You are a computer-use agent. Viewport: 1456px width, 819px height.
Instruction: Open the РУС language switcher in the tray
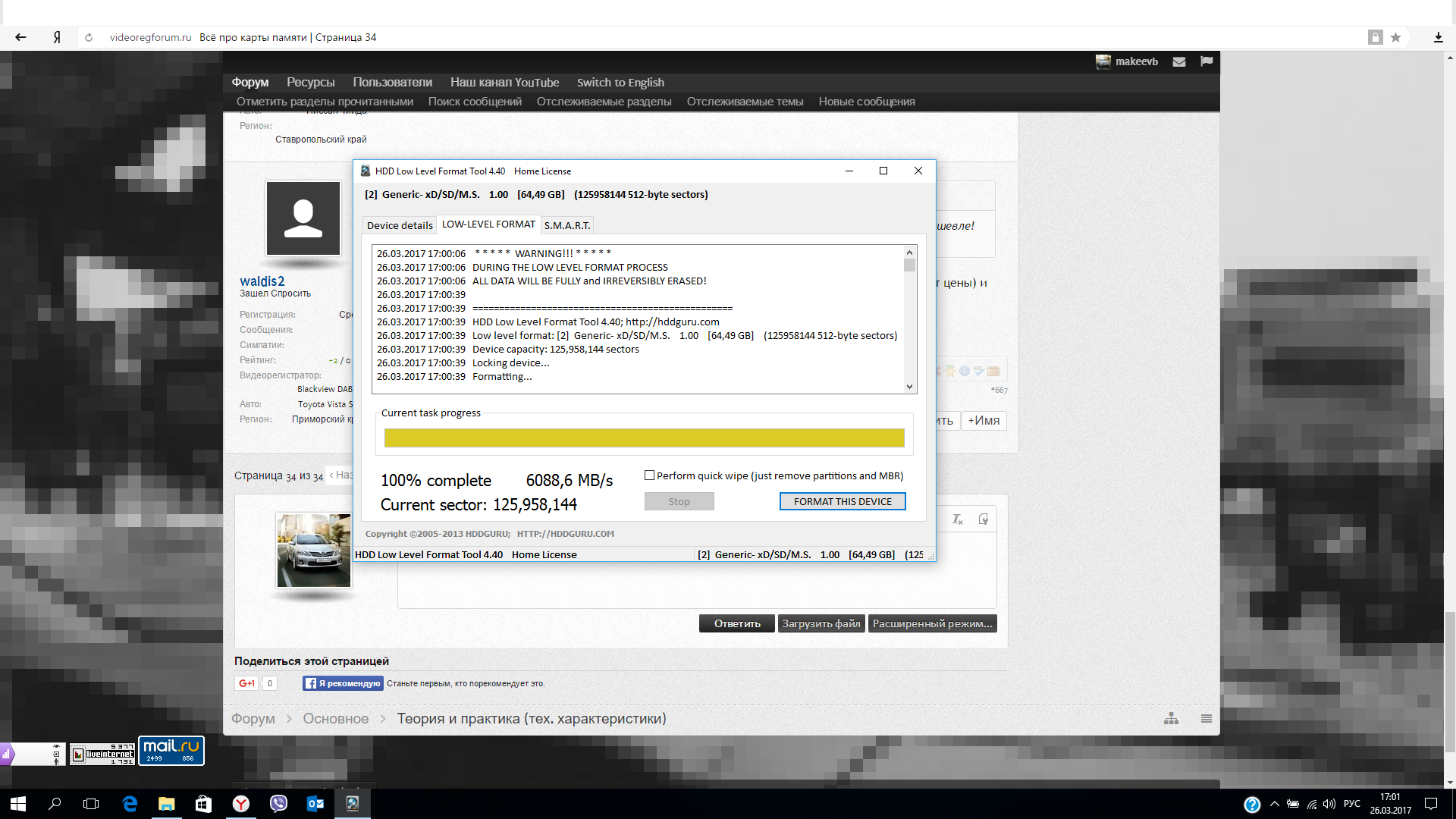[1351, 804]
